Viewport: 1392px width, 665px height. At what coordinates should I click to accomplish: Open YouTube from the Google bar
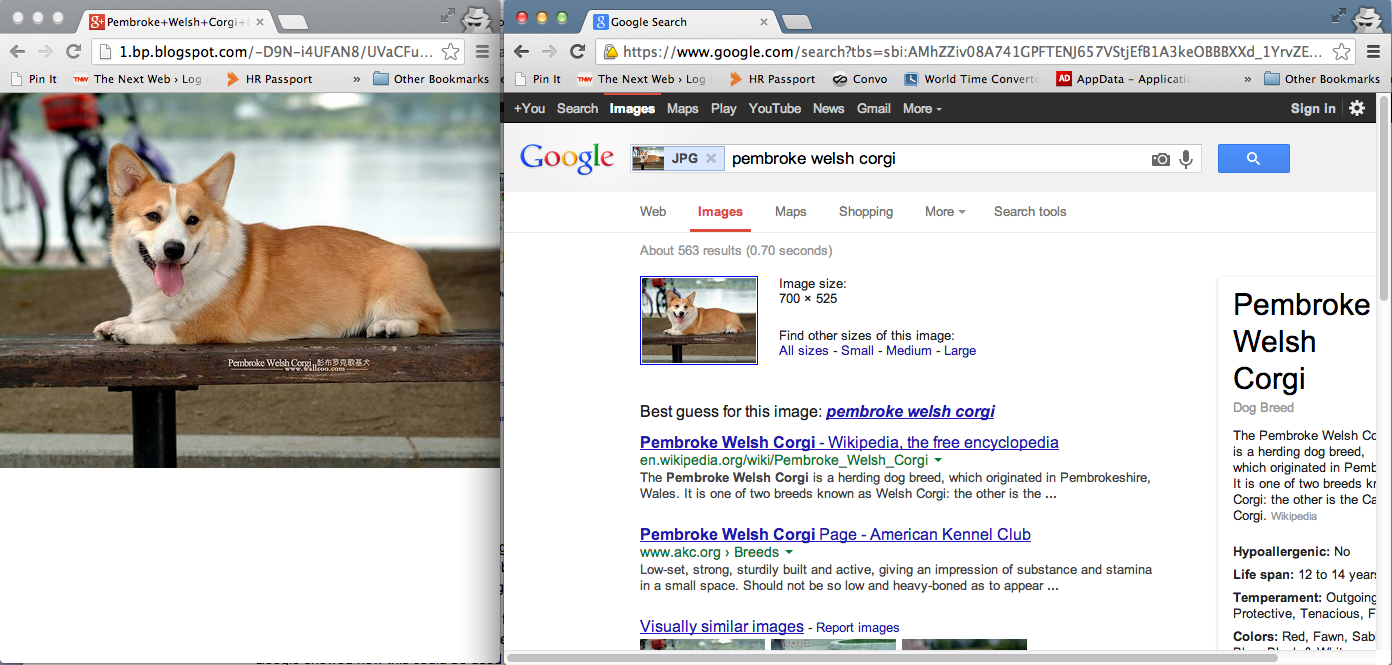[x=775, y=108]
